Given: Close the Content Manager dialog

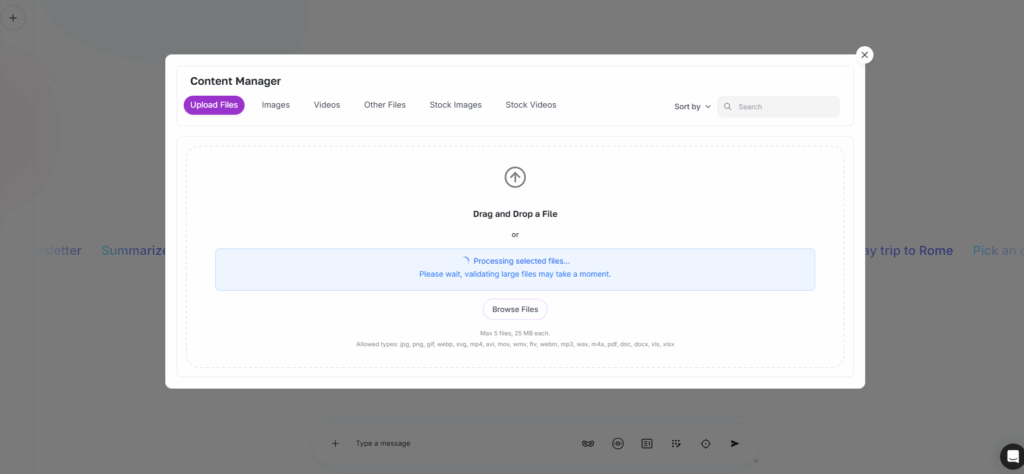Looking at the screenshot, I should [x=865, y=55].
